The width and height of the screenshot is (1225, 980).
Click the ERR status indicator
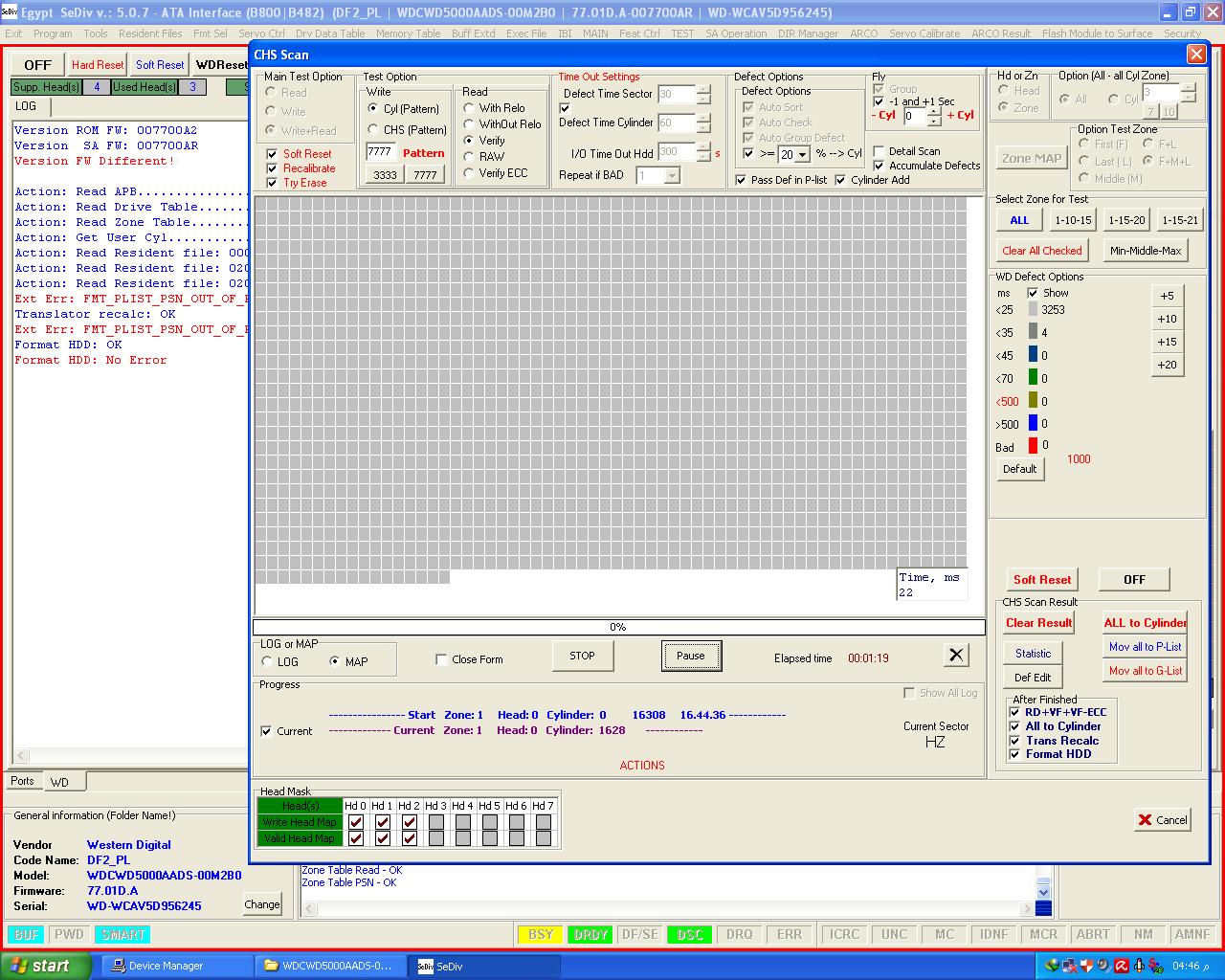(x=789, y=934)
